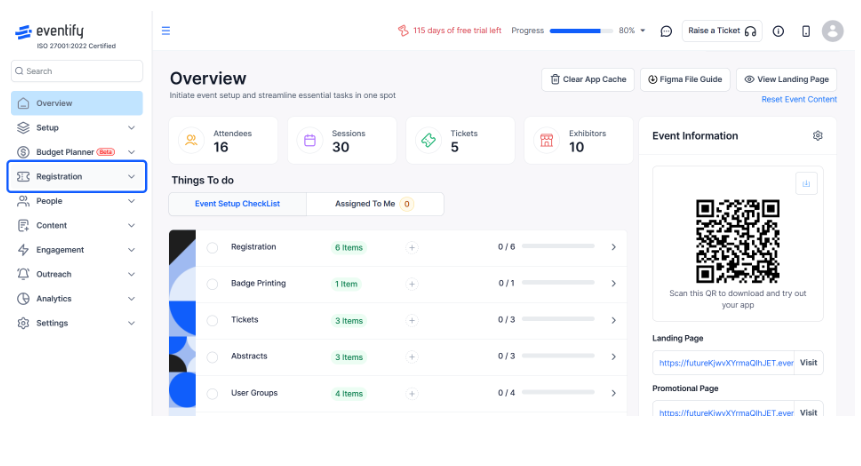This screenshot has height=466, width=861.
Task: Mark the Abstracts checklist circle
Action: [212, 357]
